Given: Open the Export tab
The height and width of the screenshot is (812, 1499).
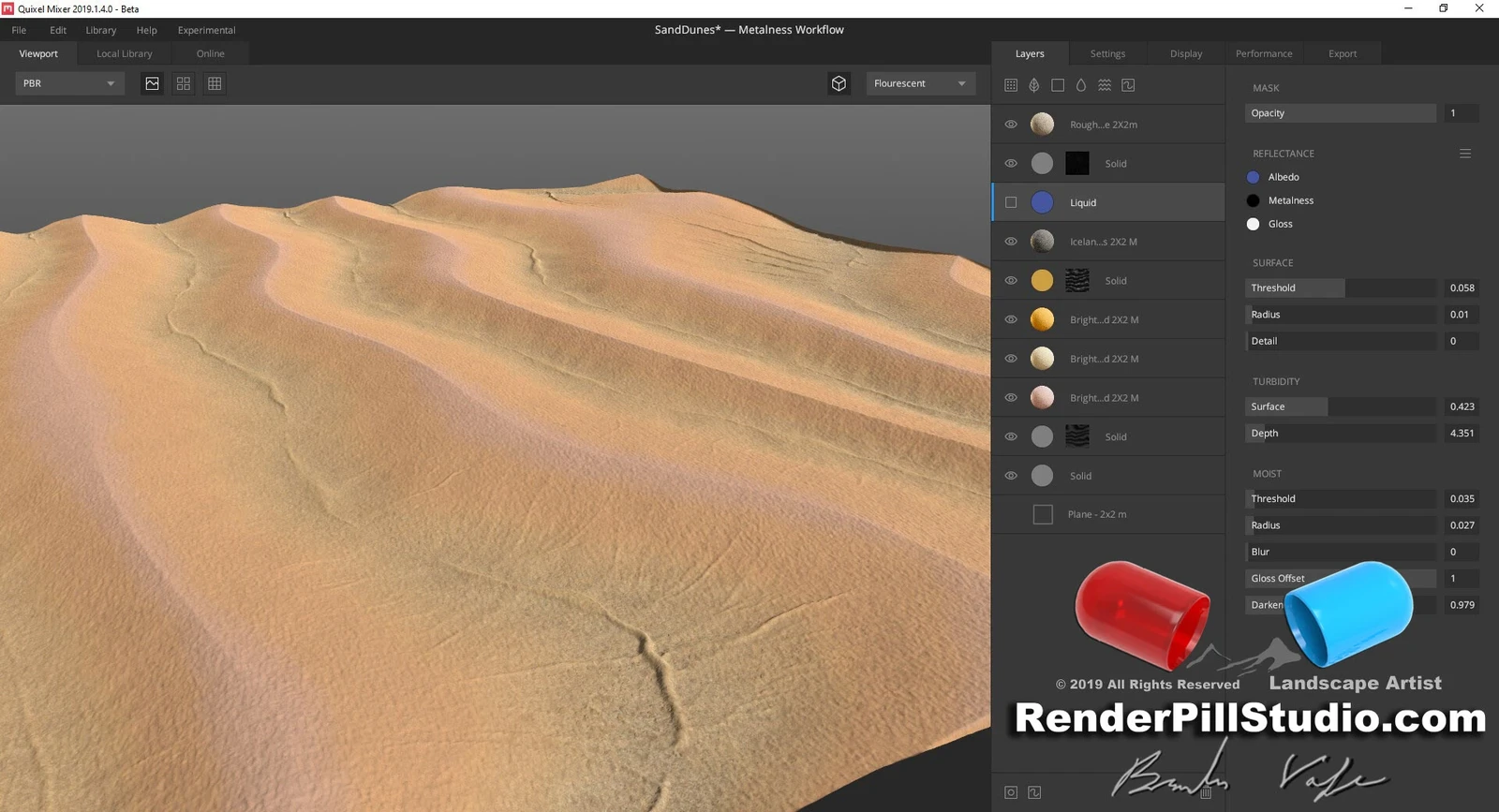Looking at the screenshot, I should coord(1343,53).
